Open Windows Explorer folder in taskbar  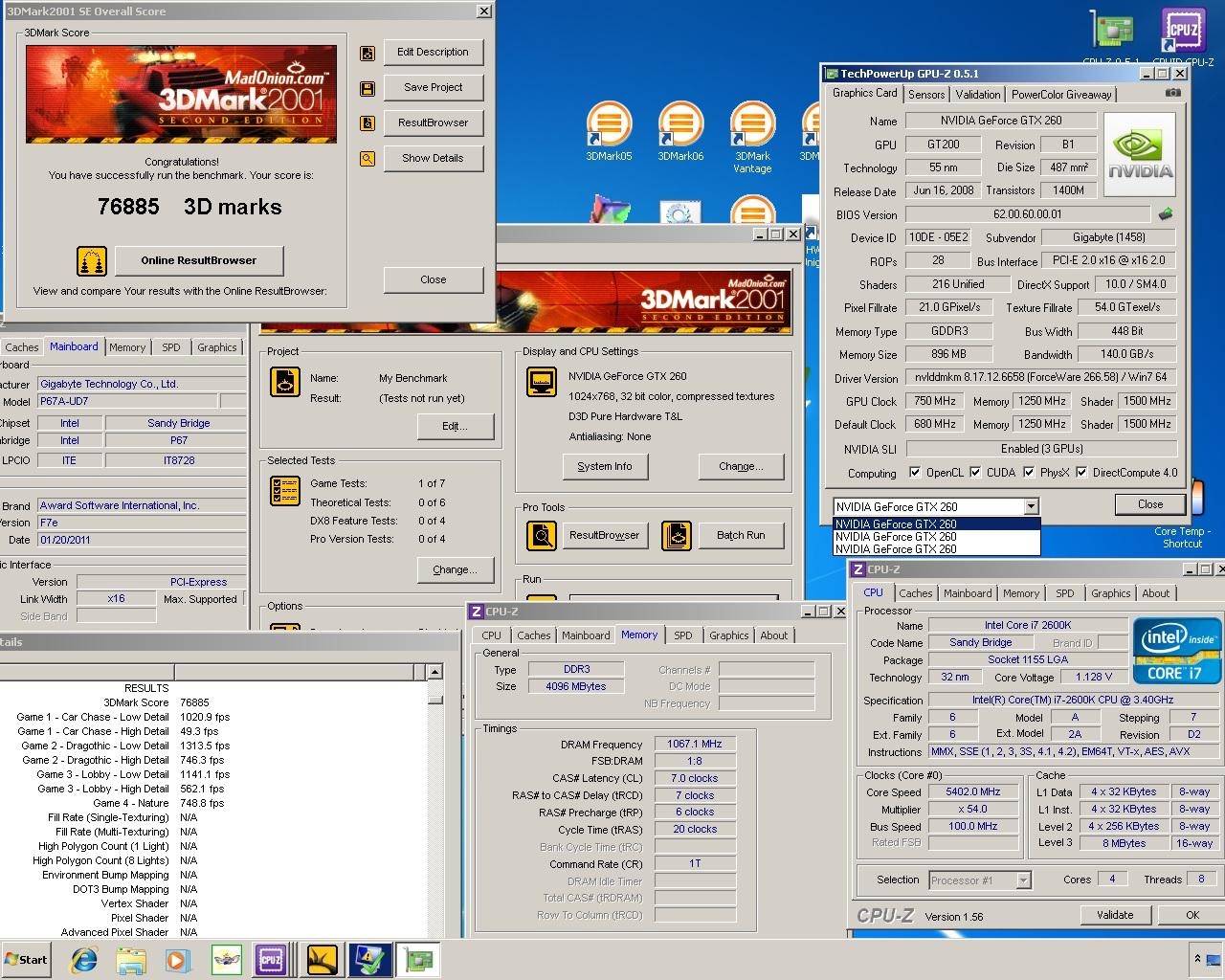tap(131, 959)
